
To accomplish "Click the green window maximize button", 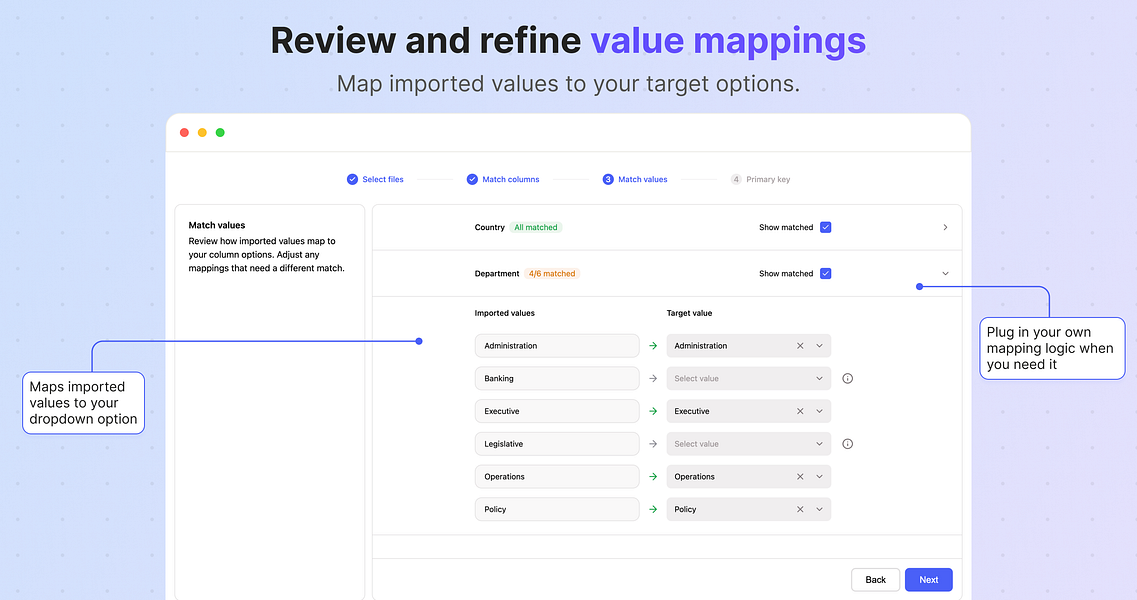I will (x=220, y=133).
